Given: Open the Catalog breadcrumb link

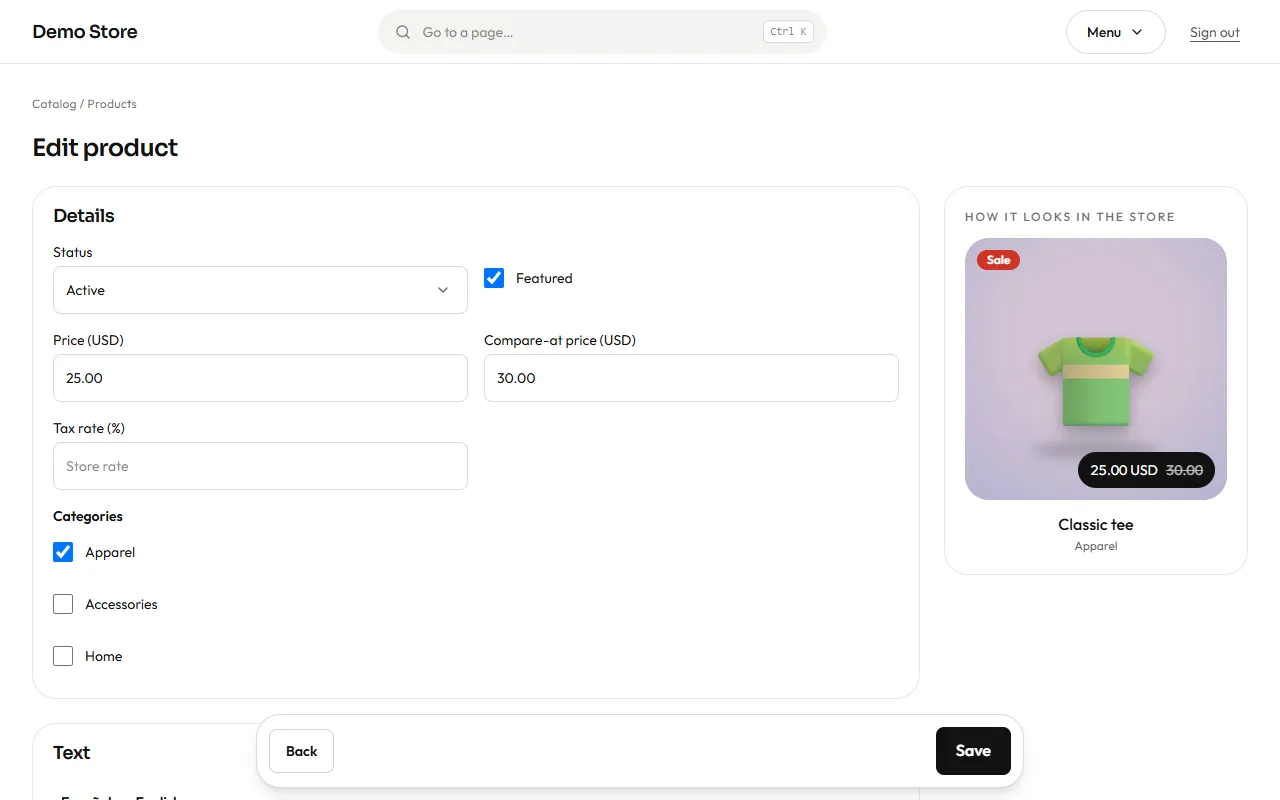Looking at the screenshot, I should [x=54, y=104].
